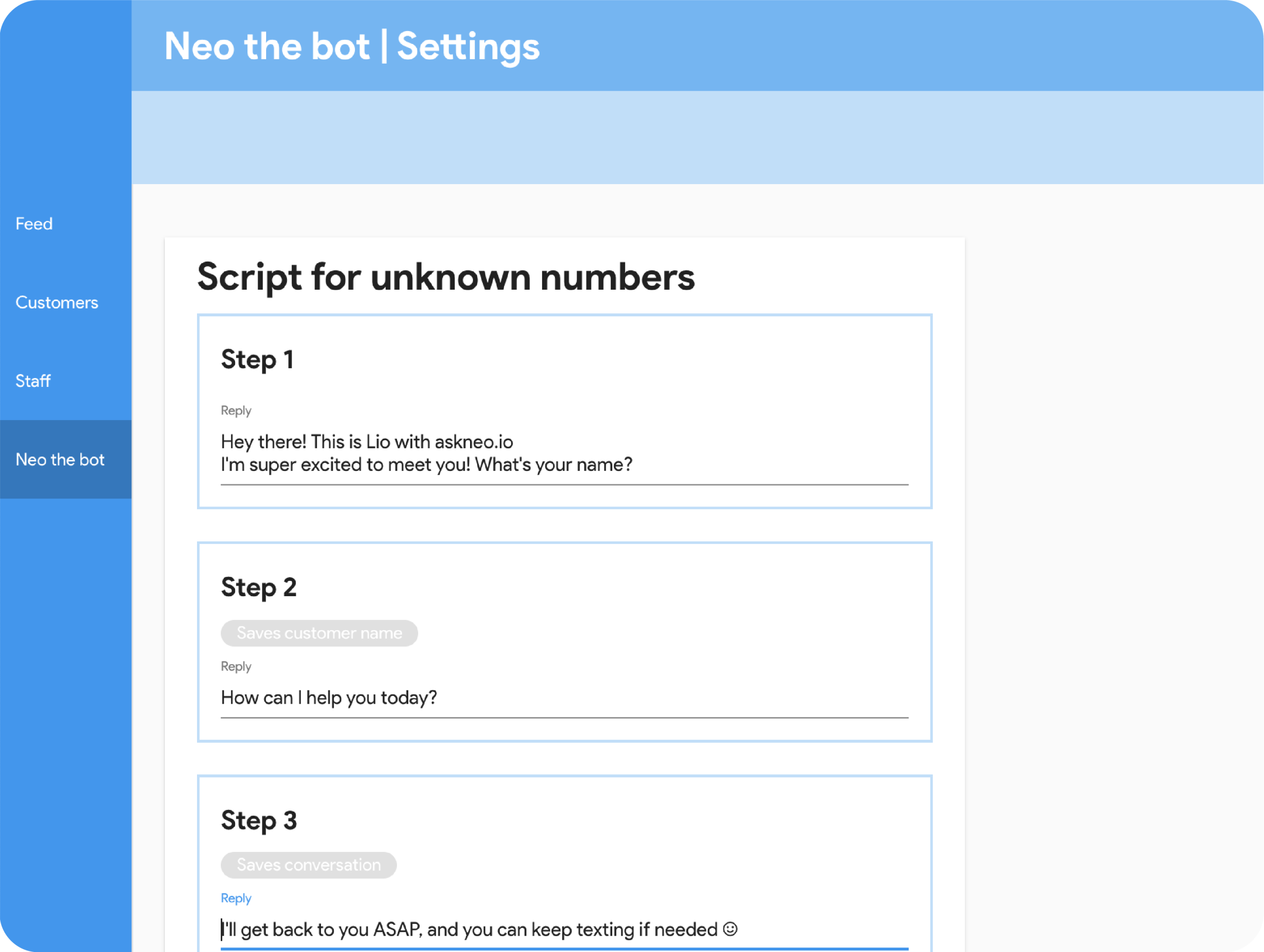This screenshot has width=1264, height=952.
Task: Open the Staff sidebar section
Action: pos(33,381)
